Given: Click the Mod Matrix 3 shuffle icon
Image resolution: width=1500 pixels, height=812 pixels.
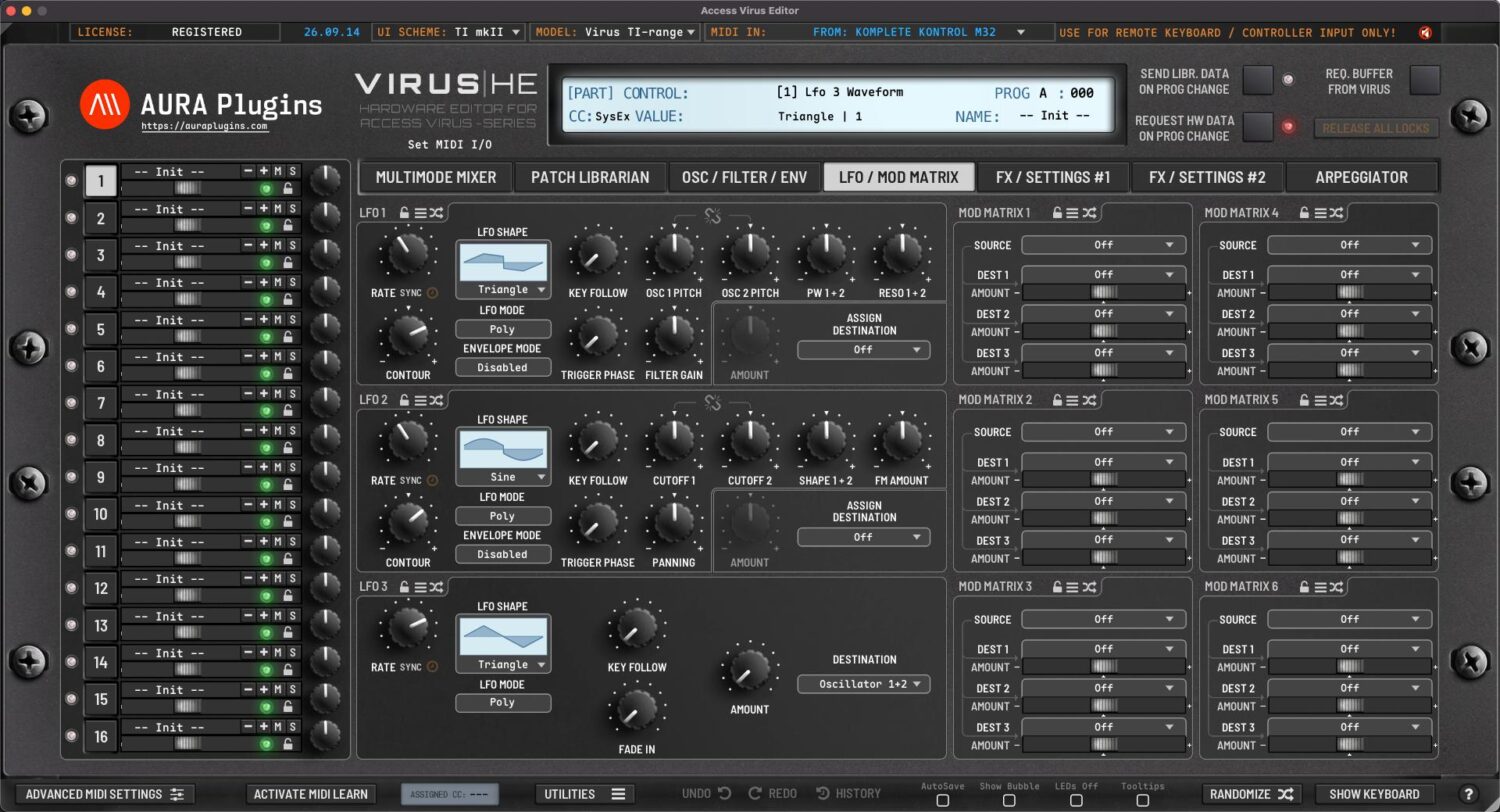Looking at the screenshot, I should click(x=1089, y=587).
